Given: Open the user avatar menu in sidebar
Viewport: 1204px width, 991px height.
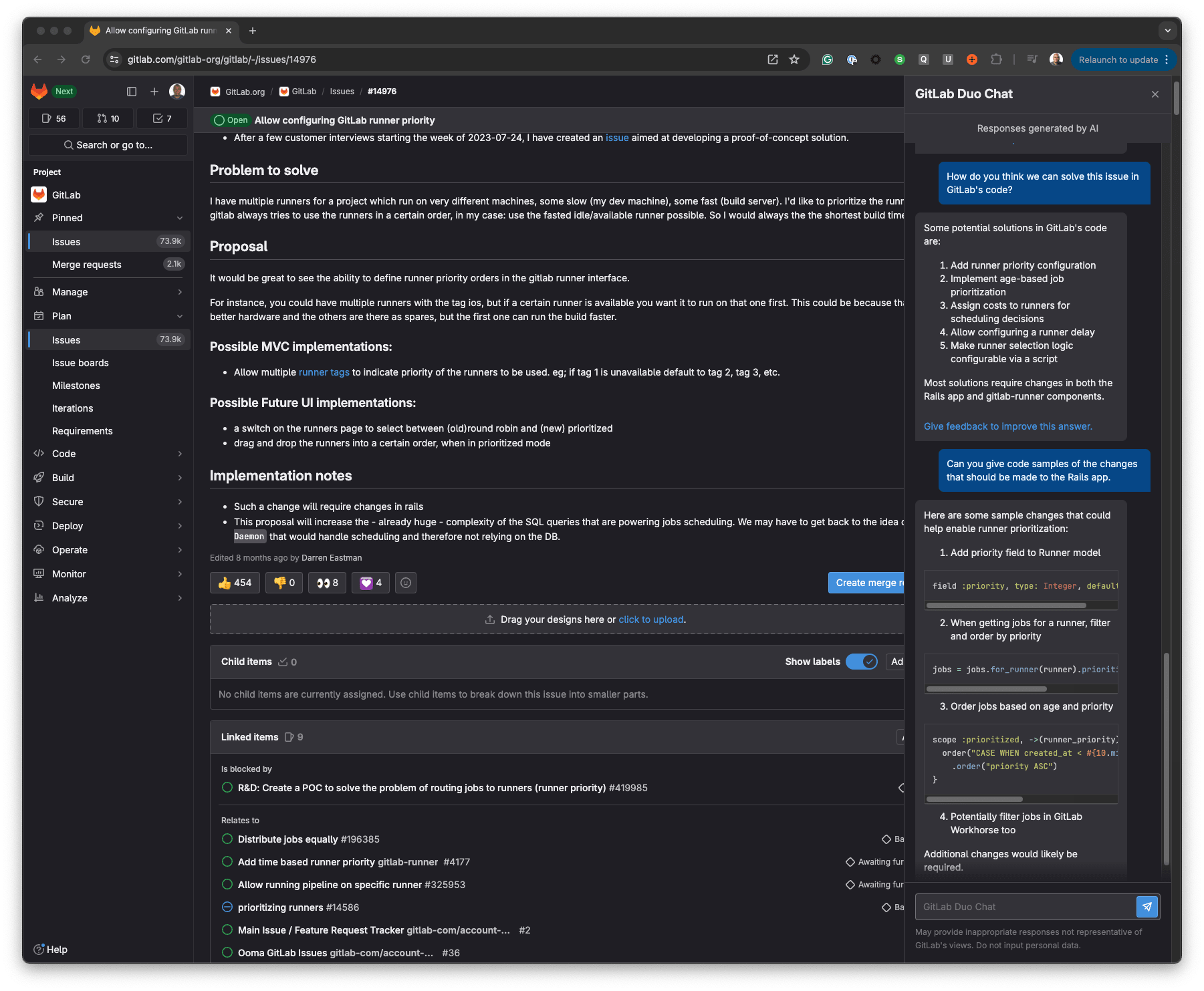Looking at the screenshot, I should pyautogui.click(x=177, y=92).
